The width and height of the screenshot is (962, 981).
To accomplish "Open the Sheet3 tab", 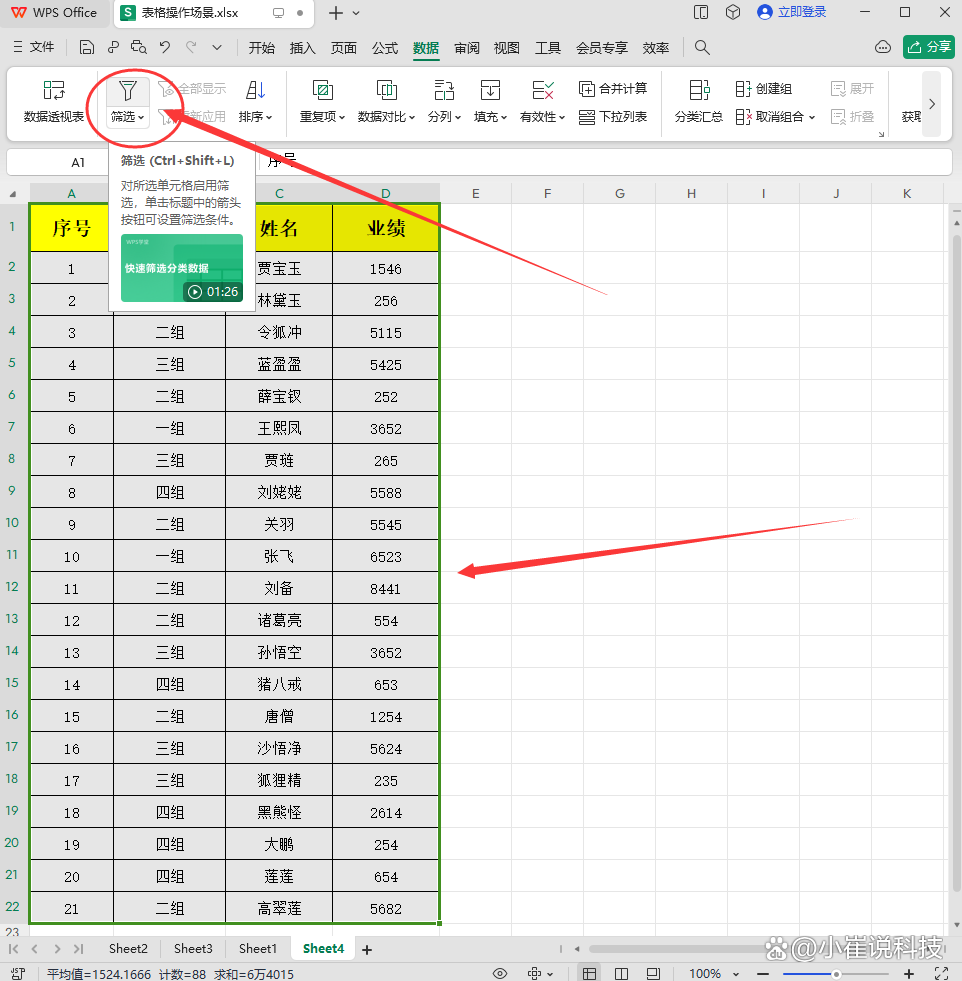I will (x=193, y=948).
